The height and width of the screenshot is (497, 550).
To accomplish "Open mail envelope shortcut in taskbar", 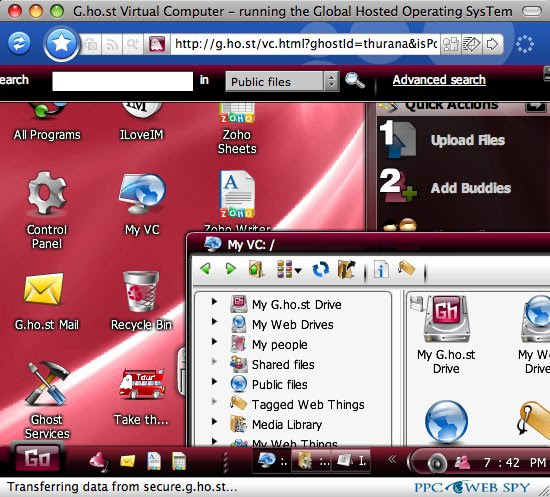I will tap(128, 461).
